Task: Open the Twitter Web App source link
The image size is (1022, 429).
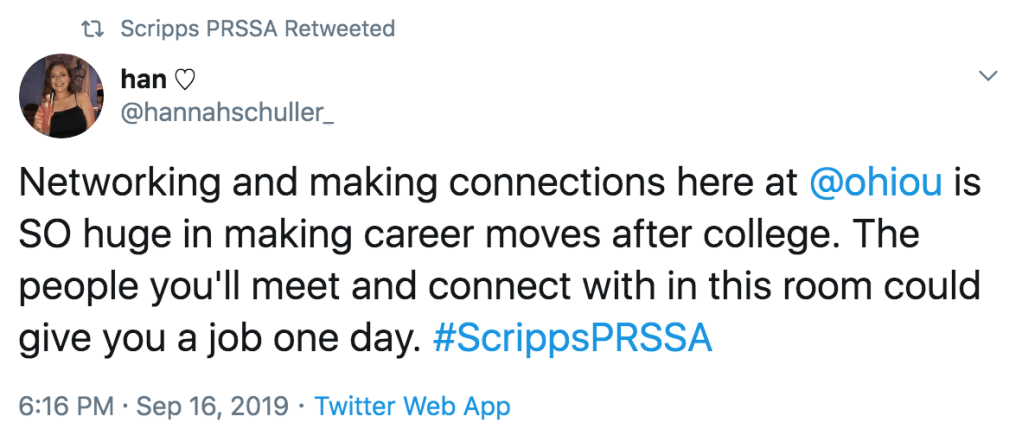Action: (x=412, y=407)
